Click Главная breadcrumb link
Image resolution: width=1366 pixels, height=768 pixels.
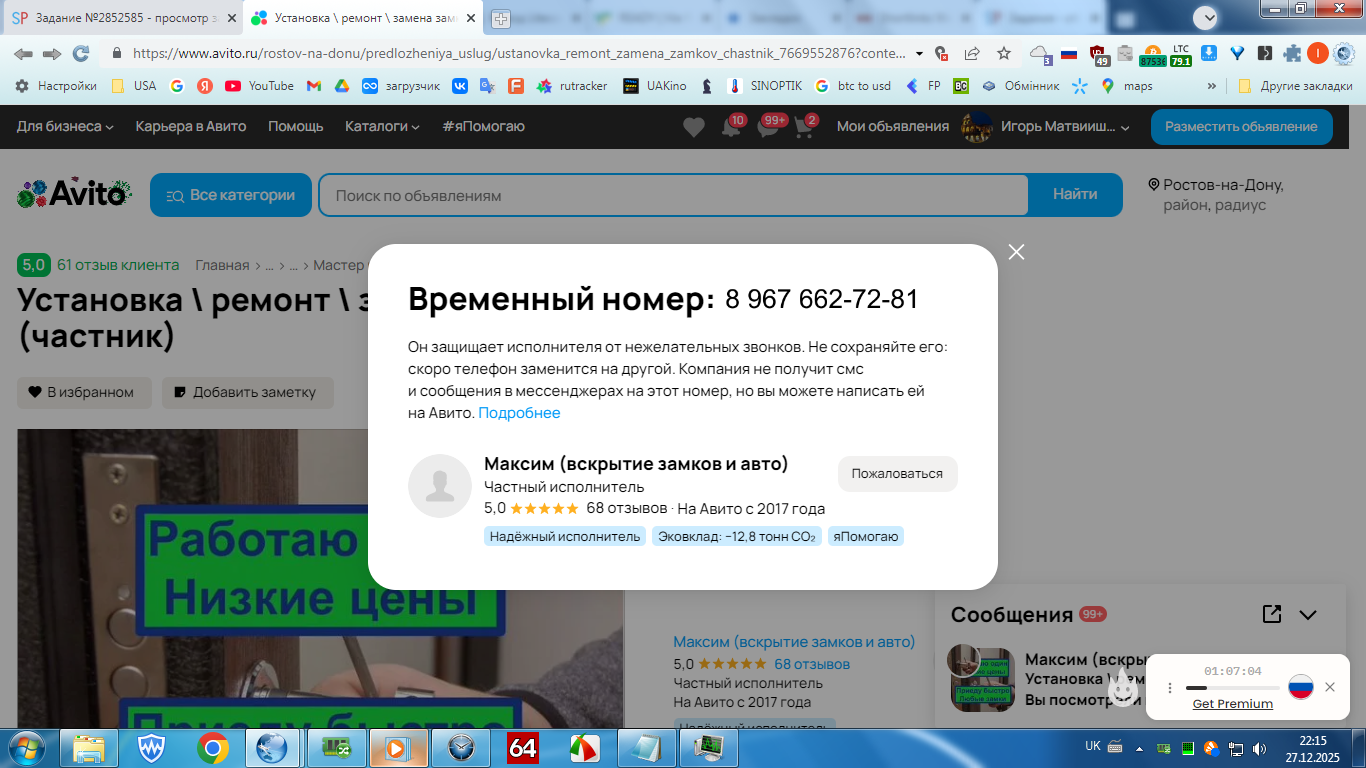pos(222,265)
